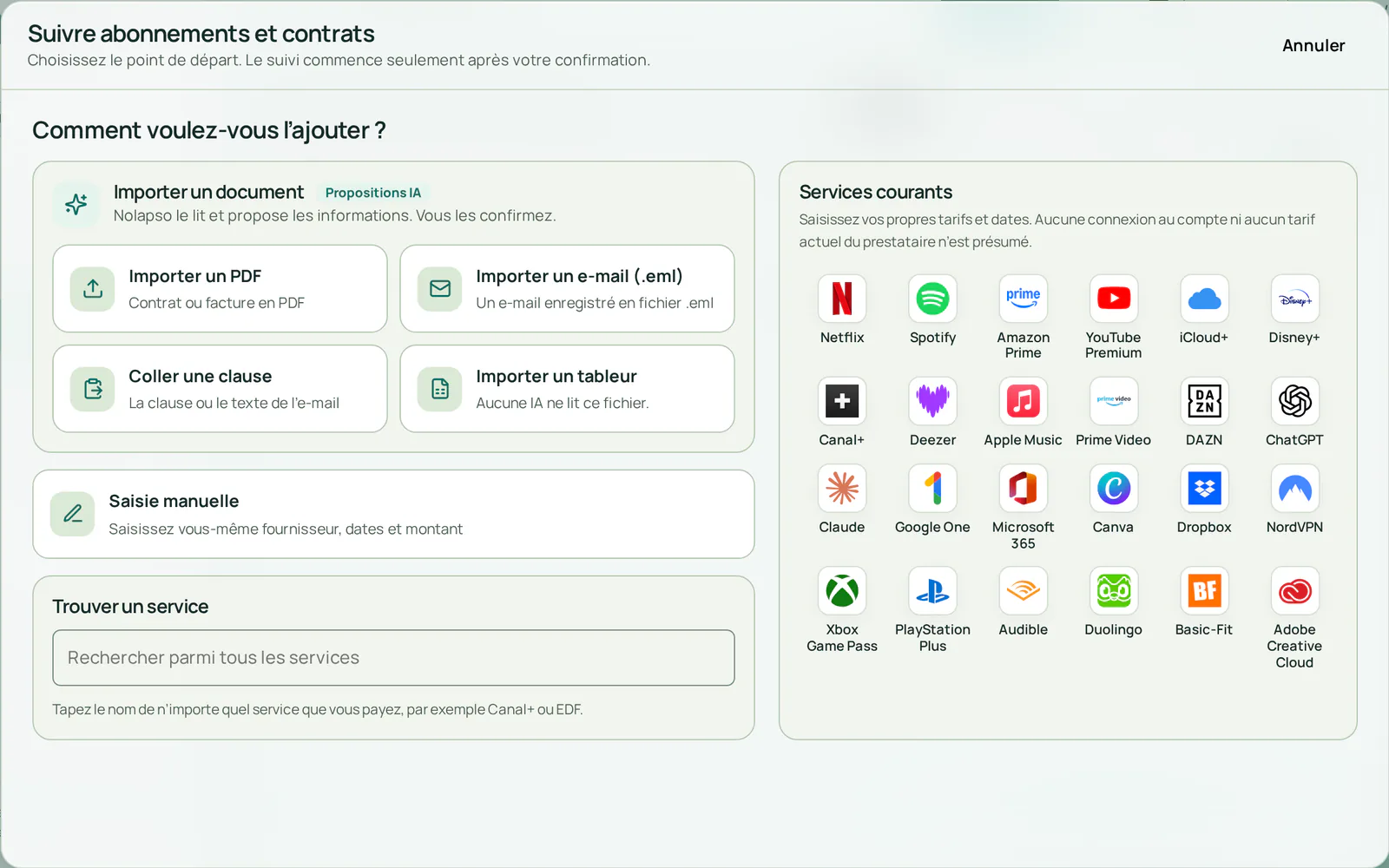Image resolution: width=1389 pixels, height=868 pixels.
Task: Pick the Canal+ service icon
Action: pyautogui.click(x=842, y=401)
